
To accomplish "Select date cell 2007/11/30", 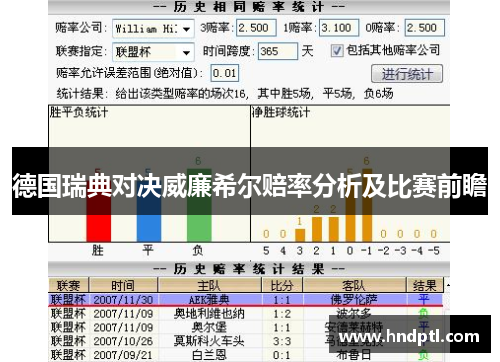I will (x=123, y=300).
